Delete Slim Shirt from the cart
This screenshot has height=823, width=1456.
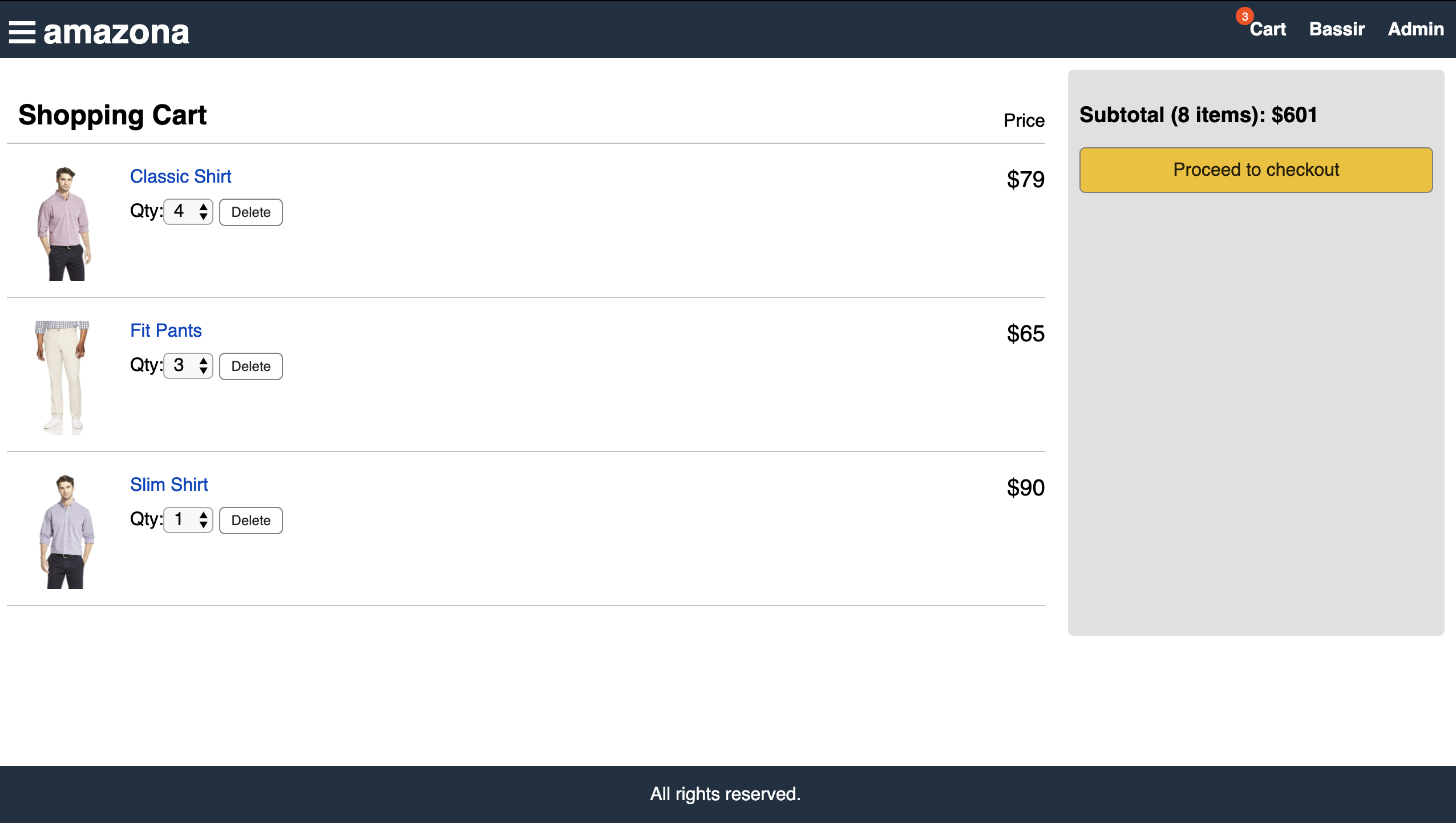point(251,521)
